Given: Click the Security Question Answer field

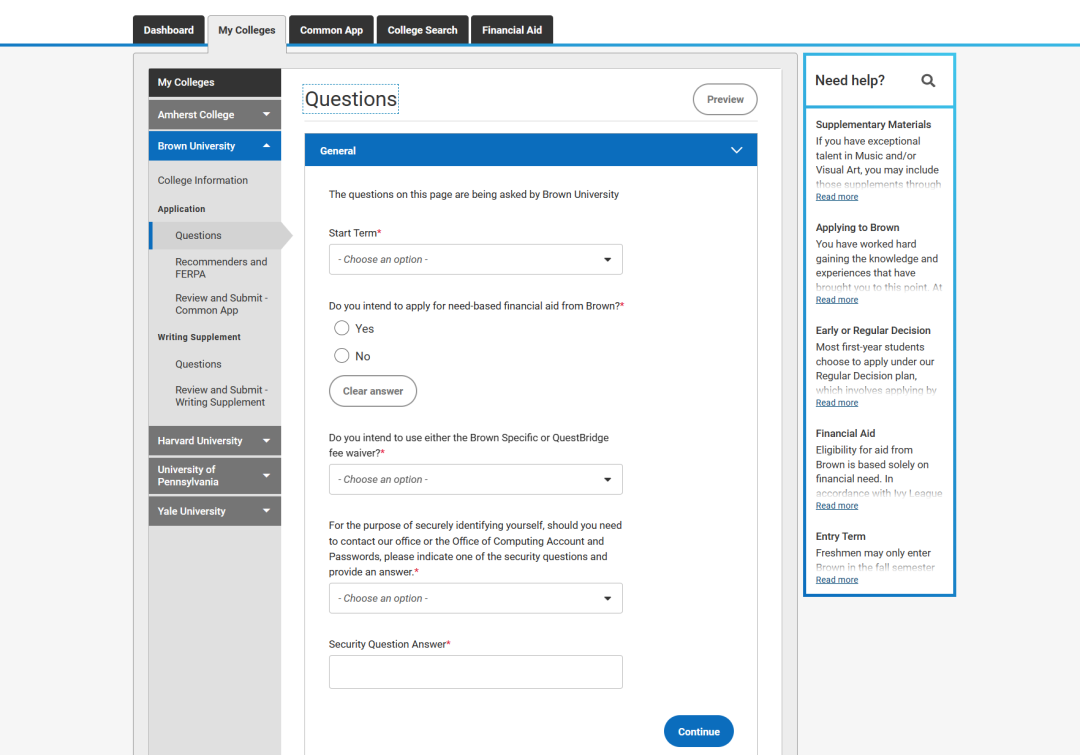Looking at the screenshot, I should (x=475, y=672).
